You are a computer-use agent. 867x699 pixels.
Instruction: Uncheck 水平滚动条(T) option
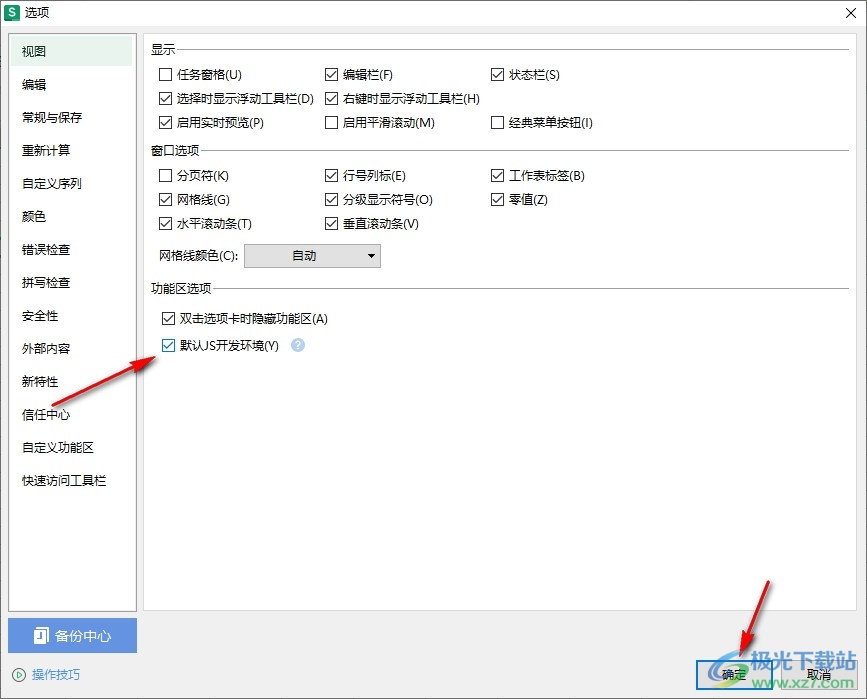[165, 223]
